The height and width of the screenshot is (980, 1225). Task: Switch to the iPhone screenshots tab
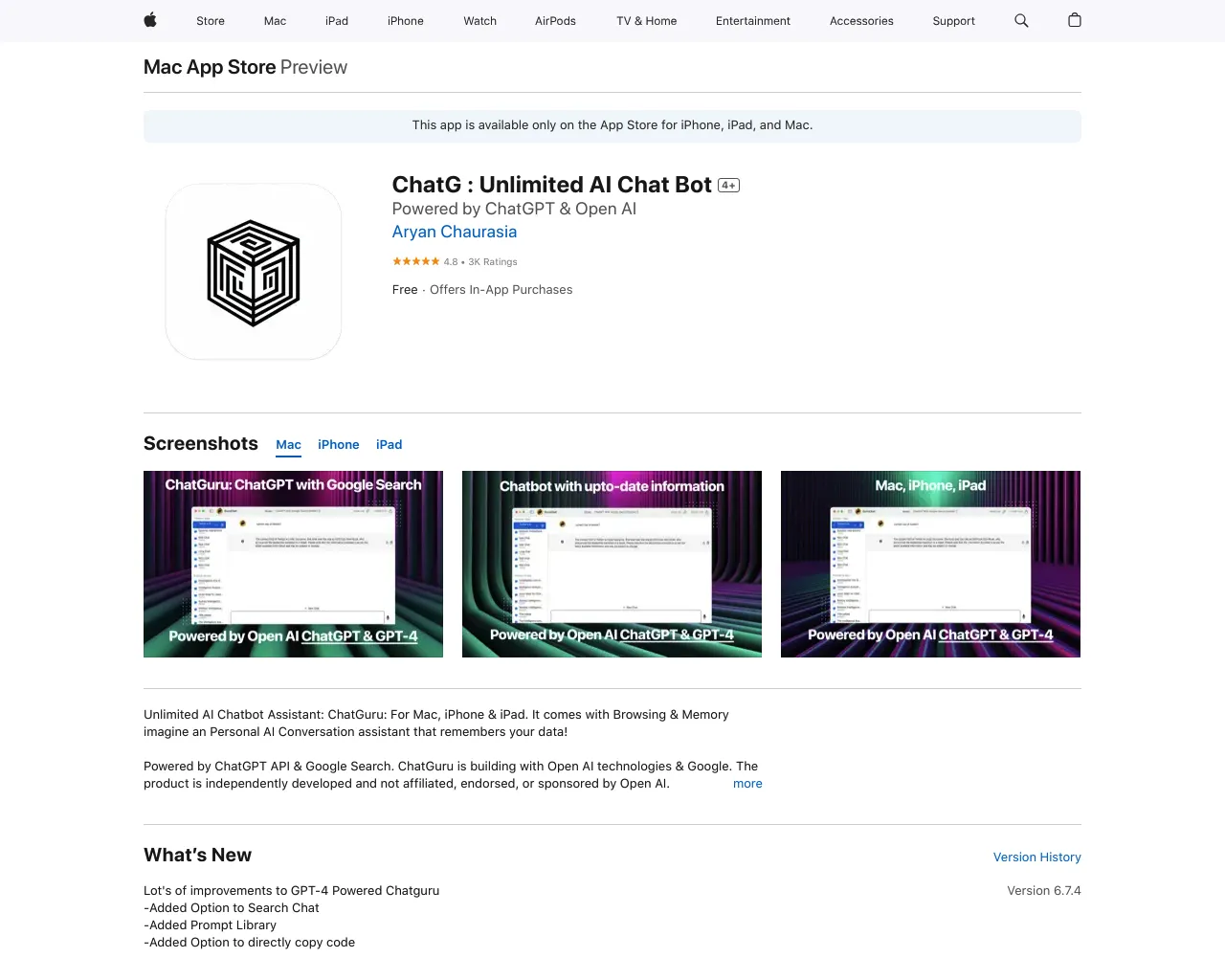click(338, 444)
